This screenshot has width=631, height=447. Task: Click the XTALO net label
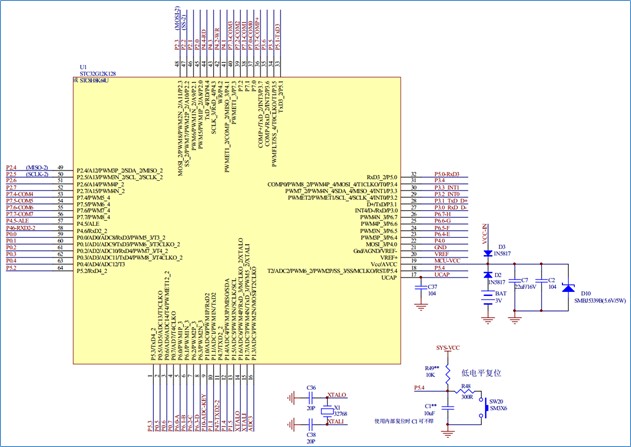(x=337, y=396)
